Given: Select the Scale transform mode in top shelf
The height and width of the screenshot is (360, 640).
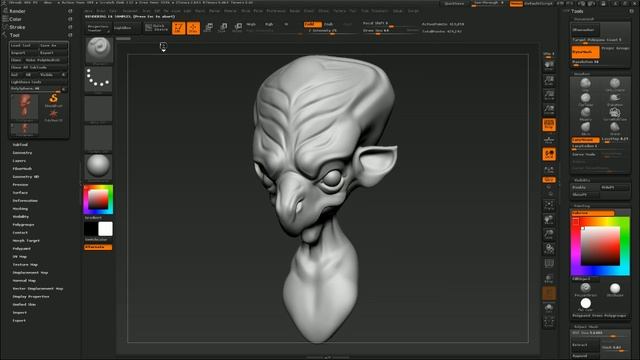Looking at the screenshot, I should pos(223,27).
